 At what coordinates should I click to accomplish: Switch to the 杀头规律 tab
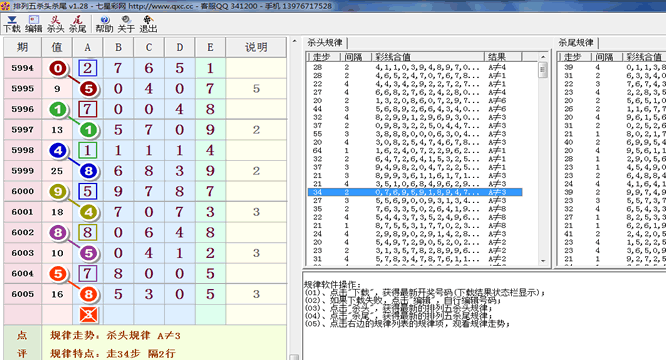pos(325,42)
